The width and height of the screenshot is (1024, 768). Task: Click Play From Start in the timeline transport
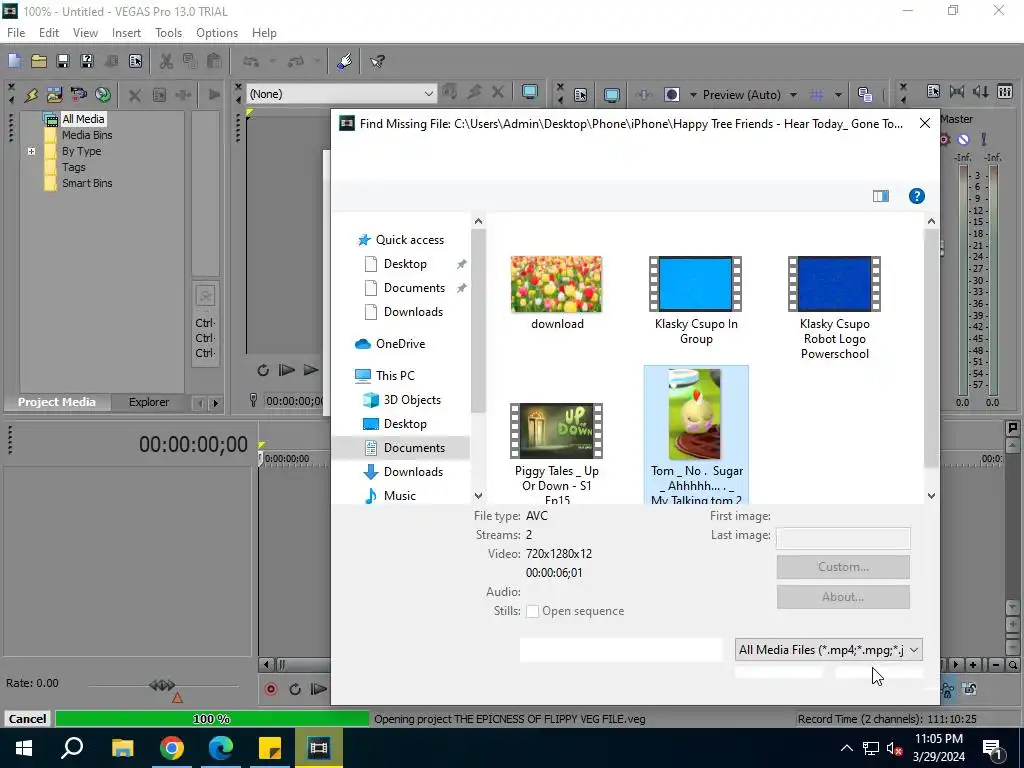[x=318, y=689]
